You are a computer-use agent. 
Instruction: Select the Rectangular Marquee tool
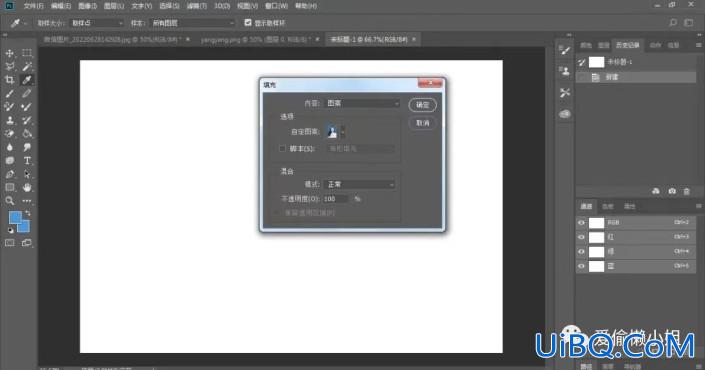27,53
